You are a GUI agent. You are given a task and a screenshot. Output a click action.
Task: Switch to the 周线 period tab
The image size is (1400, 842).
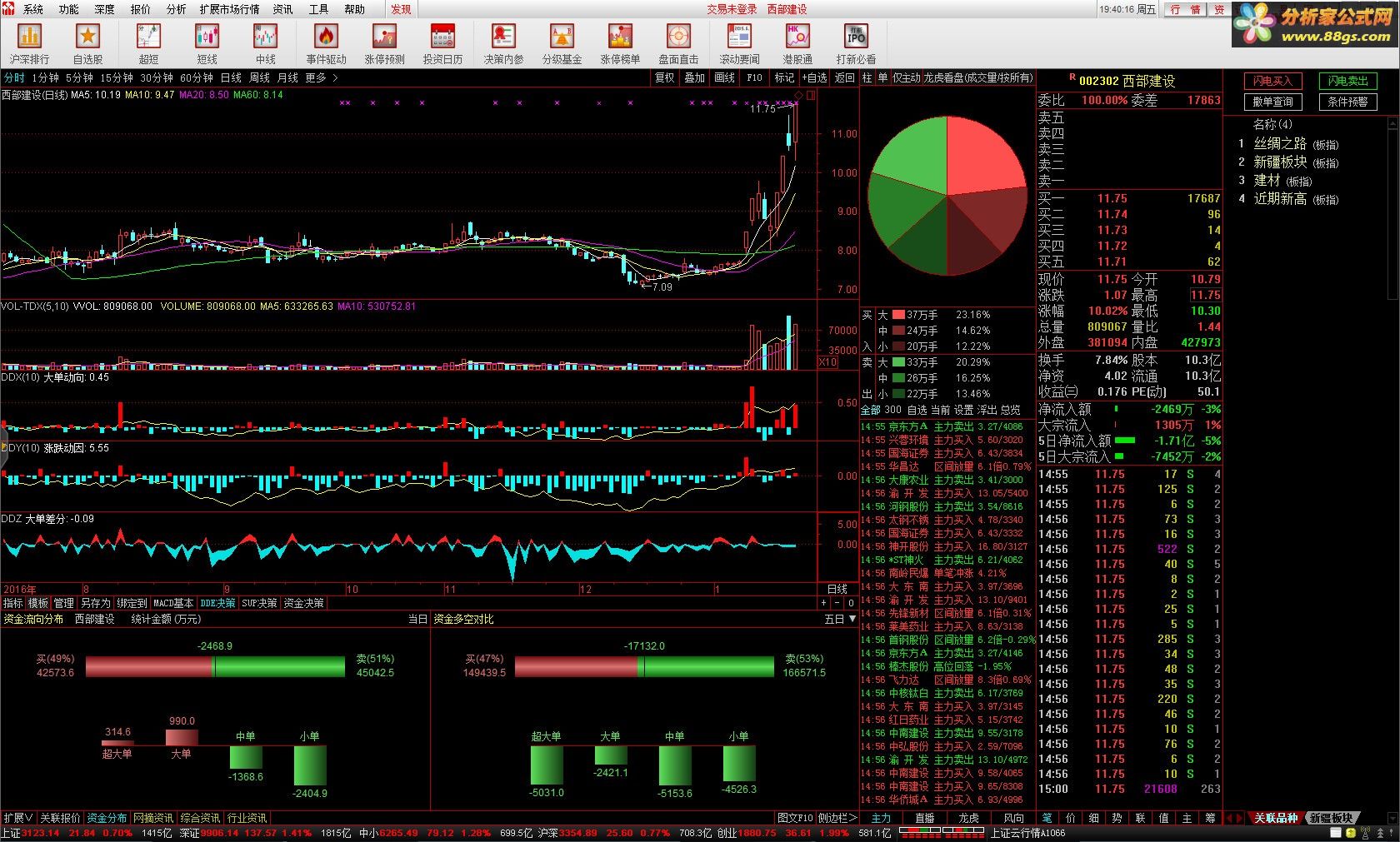pyautogui.click(x=260, y=77)
